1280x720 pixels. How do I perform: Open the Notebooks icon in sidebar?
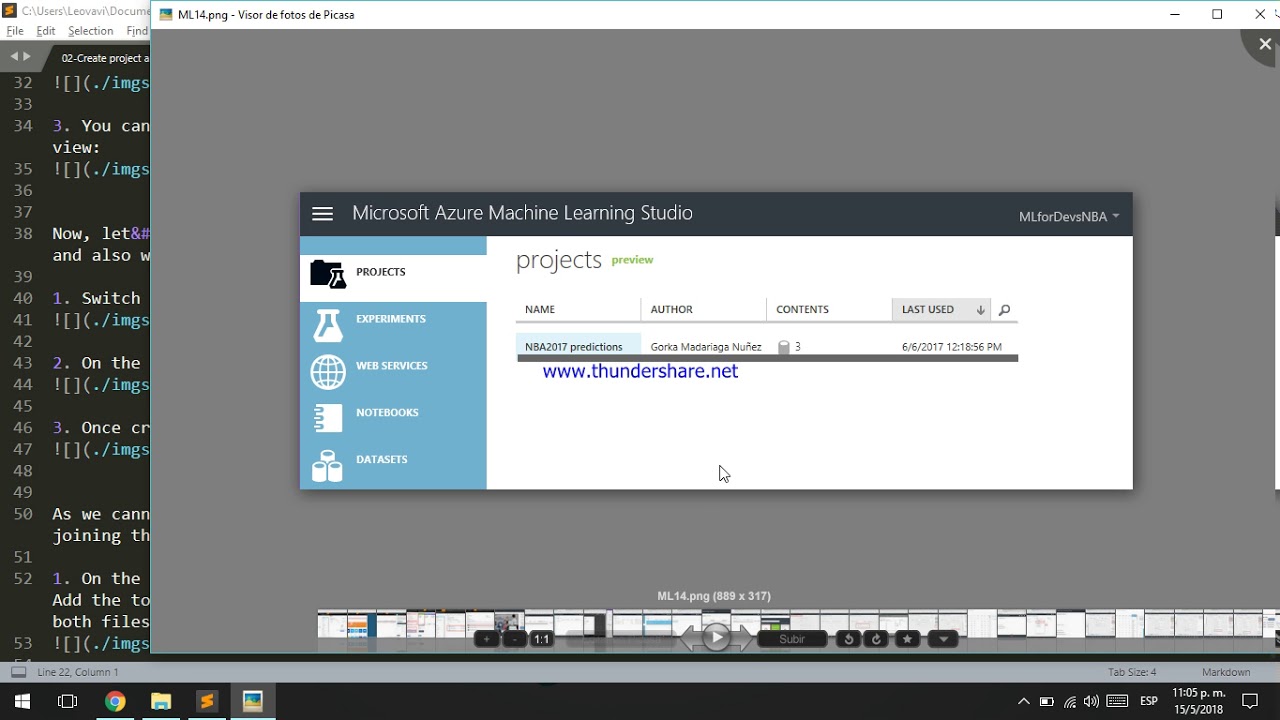328,418
